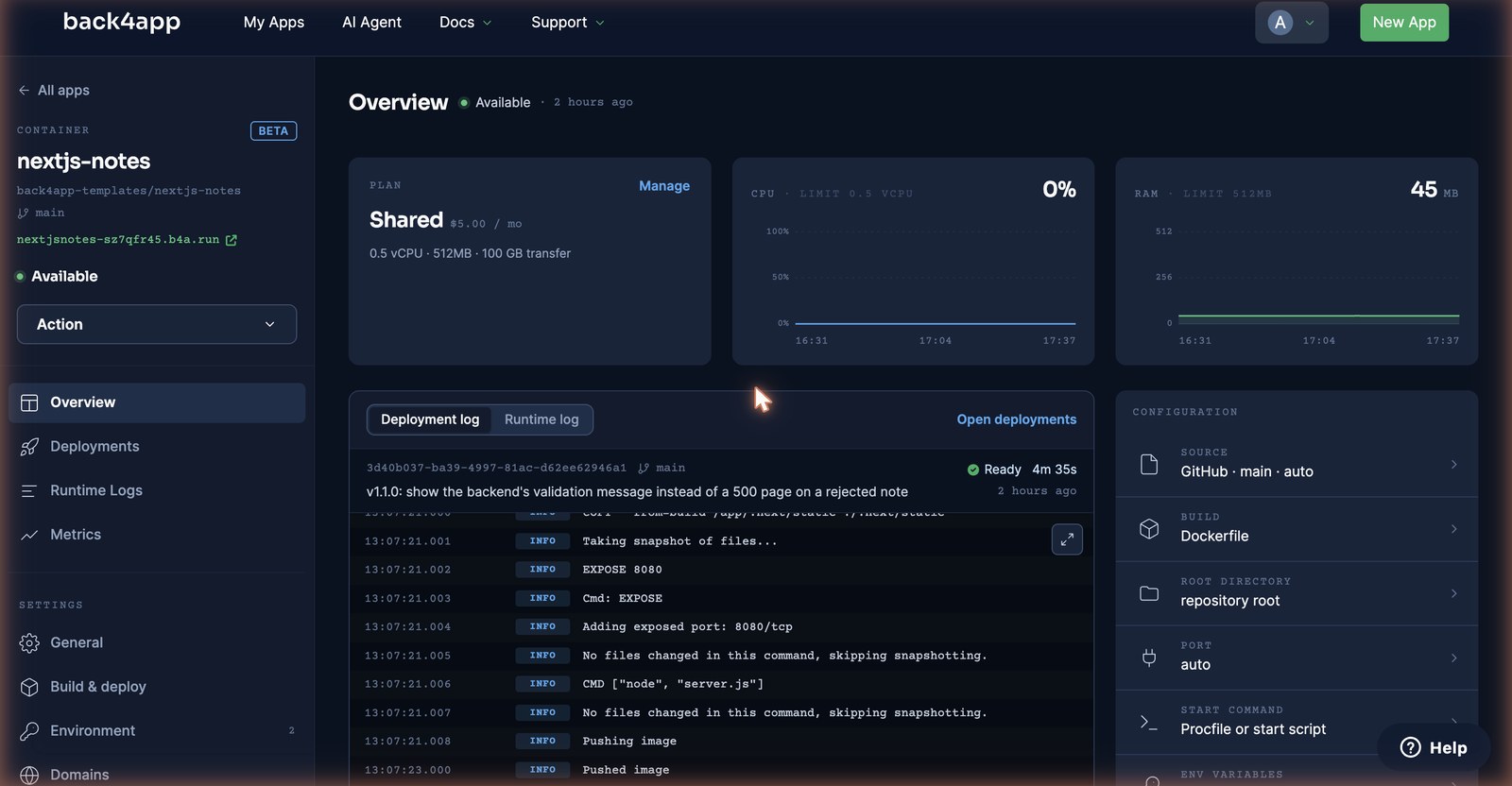The height and width of the screenshot is (786, 1512).
Task: Click the Build cube icon in Configuration
Action: tap(1149, 529)
